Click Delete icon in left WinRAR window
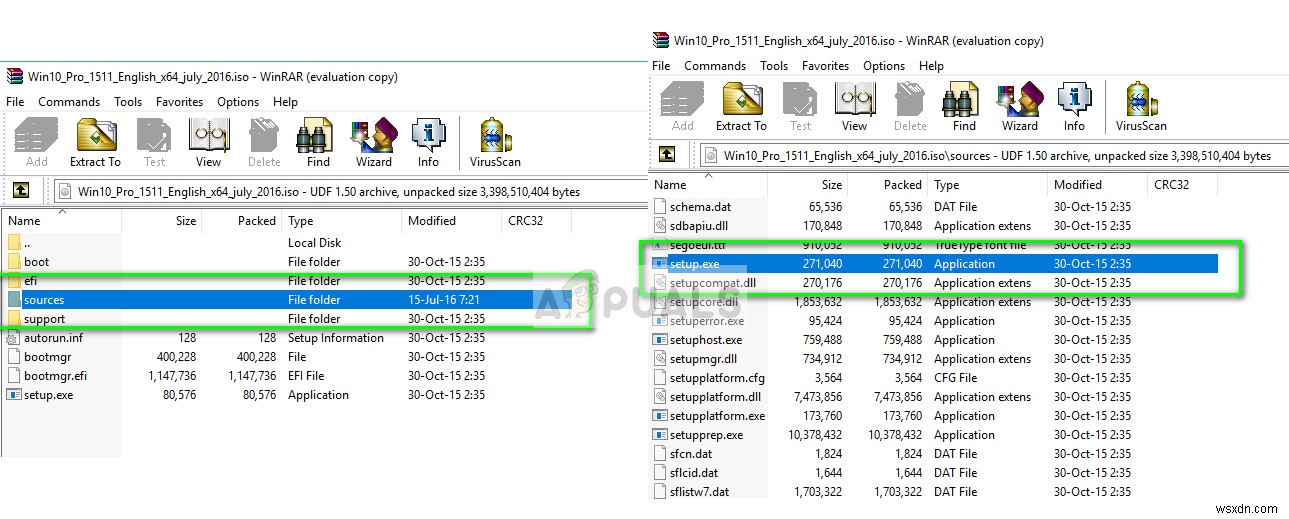 pos(264,142)
